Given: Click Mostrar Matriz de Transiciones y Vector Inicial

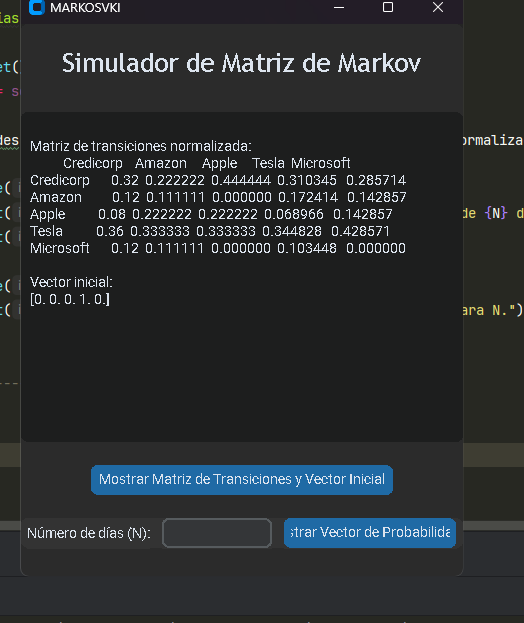Looking at the screenshot, I should click(242, 480).
